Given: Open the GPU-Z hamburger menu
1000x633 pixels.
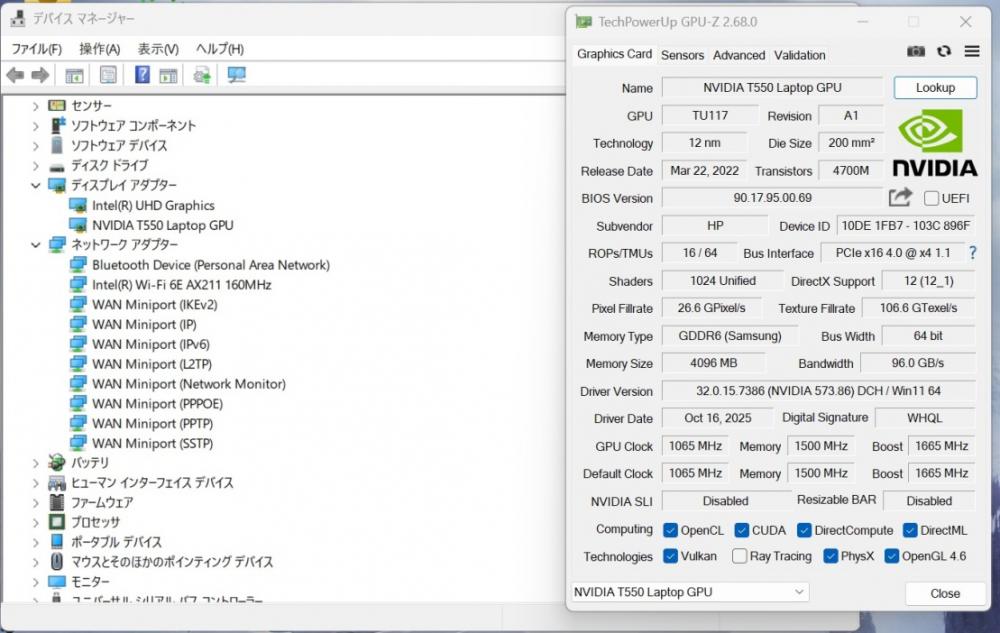Looking at the screenshot, I should point(972,52).
